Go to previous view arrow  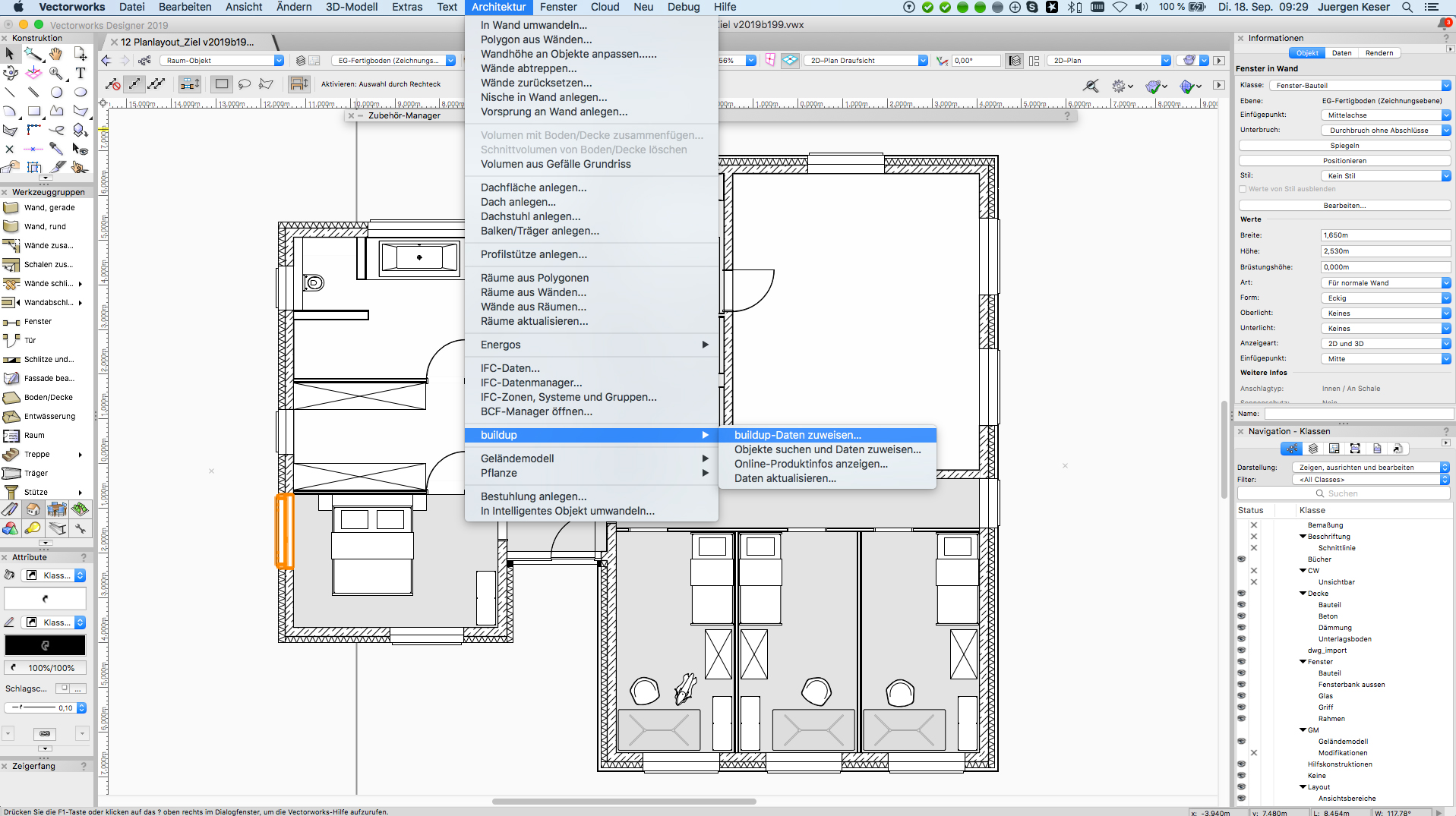point(106,61)
